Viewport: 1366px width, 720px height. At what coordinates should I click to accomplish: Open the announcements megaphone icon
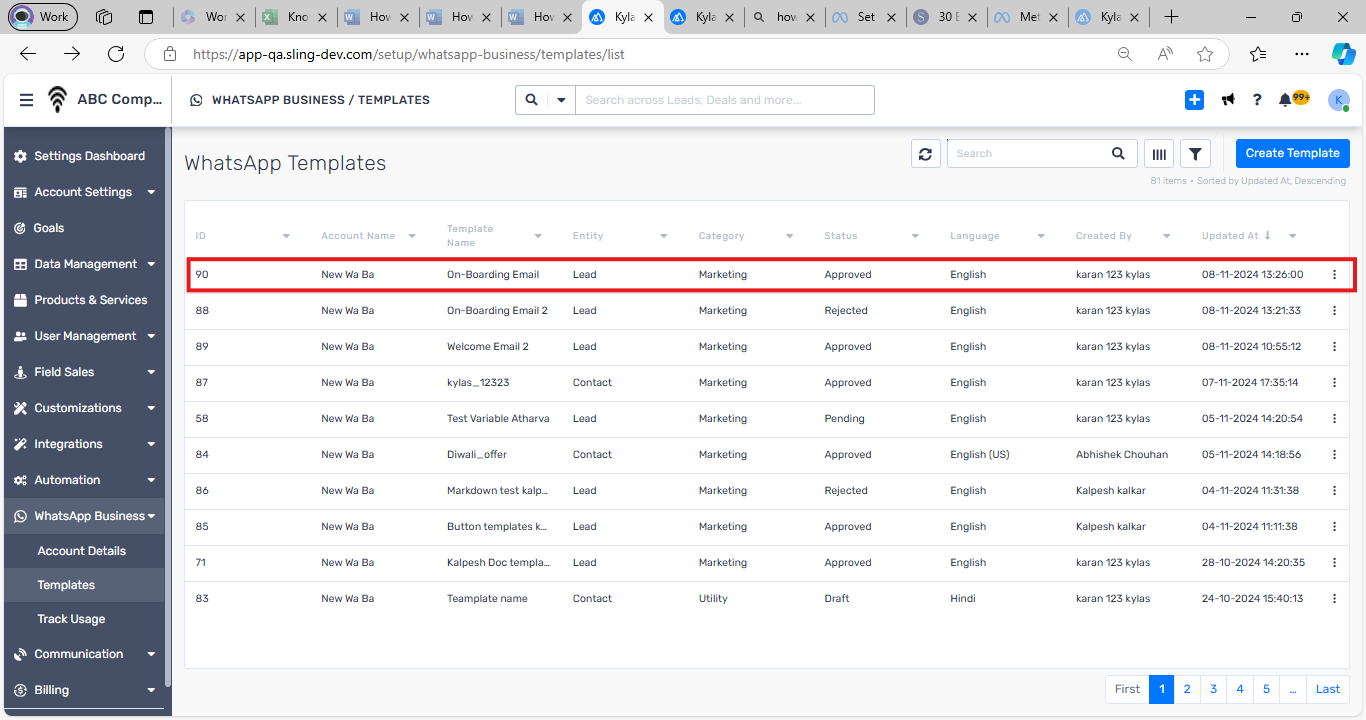pyautogui.click(x=1228, y=100)
